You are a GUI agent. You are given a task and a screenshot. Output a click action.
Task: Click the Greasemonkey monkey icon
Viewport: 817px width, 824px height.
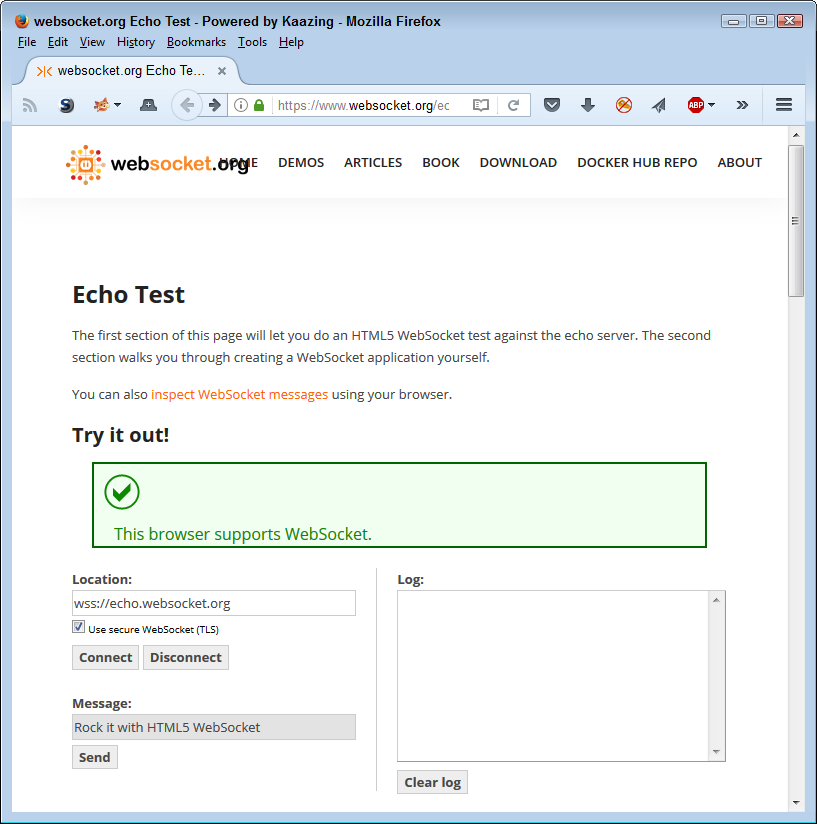point(101,105)
